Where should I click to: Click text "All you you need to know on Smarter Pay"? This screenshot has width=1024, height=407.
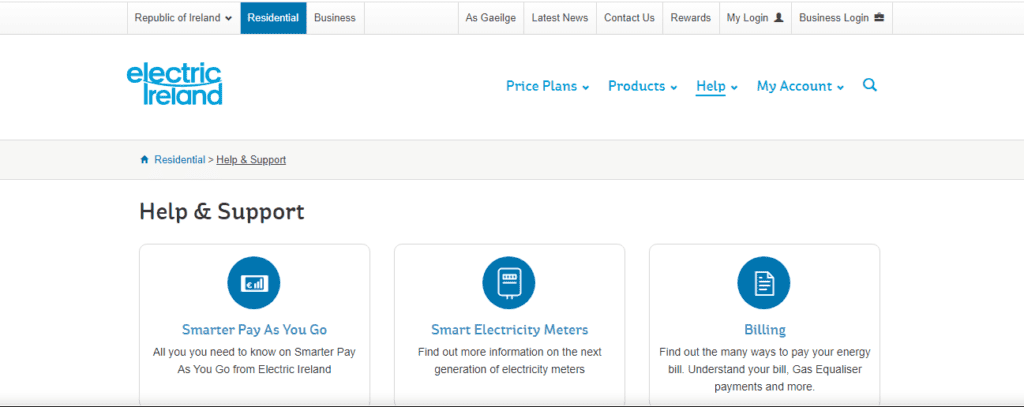254,352
